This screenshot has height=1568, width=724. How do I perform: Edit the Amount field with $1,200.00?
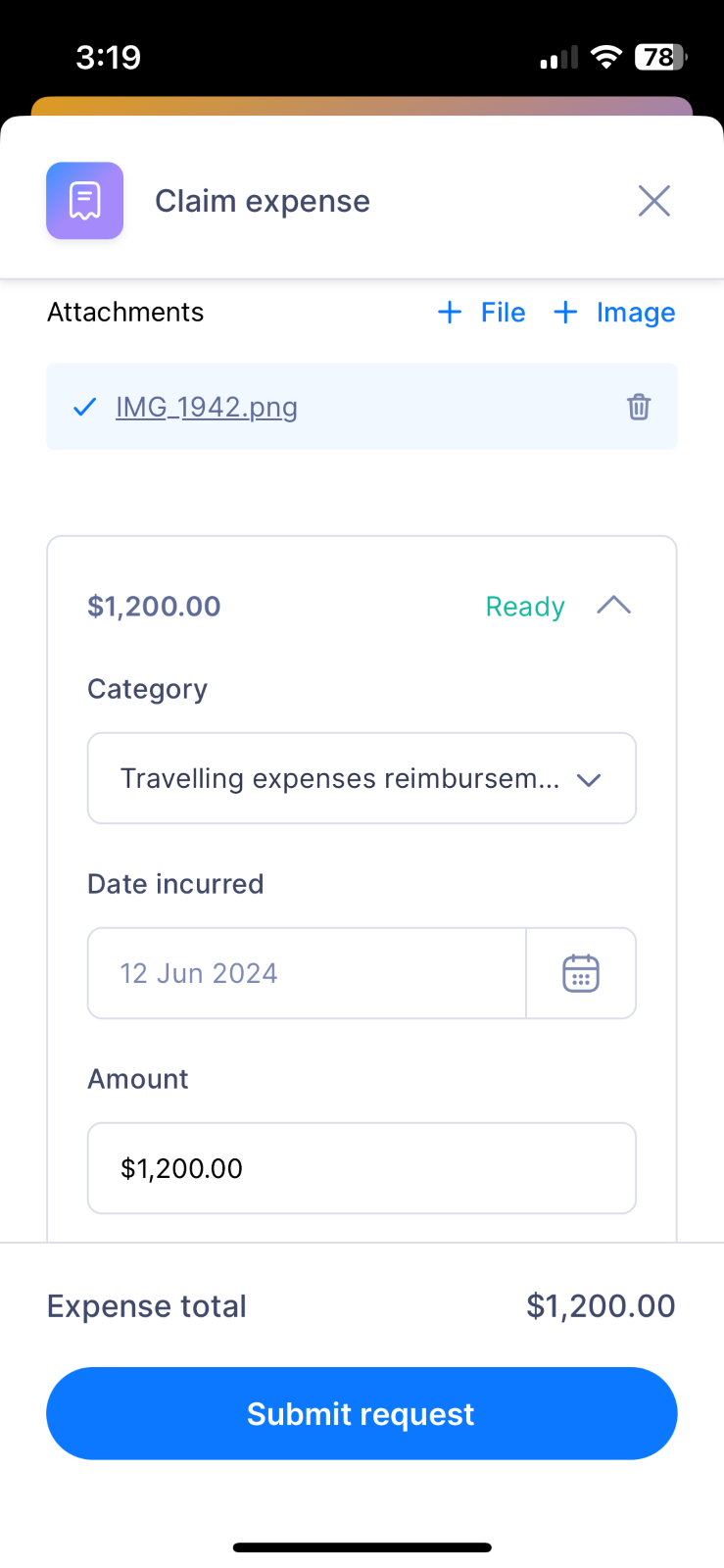(362, 1168)
